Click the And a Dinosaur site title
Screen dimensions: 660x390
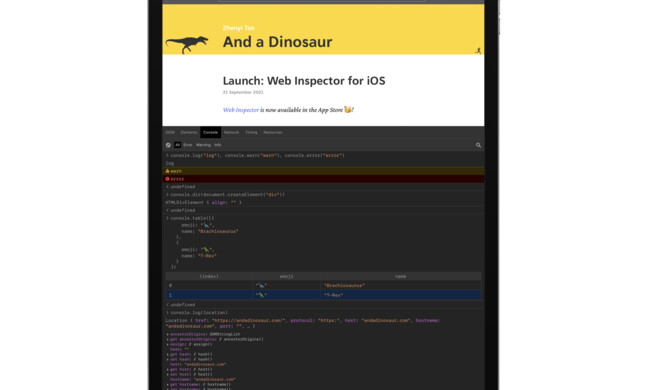277,42
